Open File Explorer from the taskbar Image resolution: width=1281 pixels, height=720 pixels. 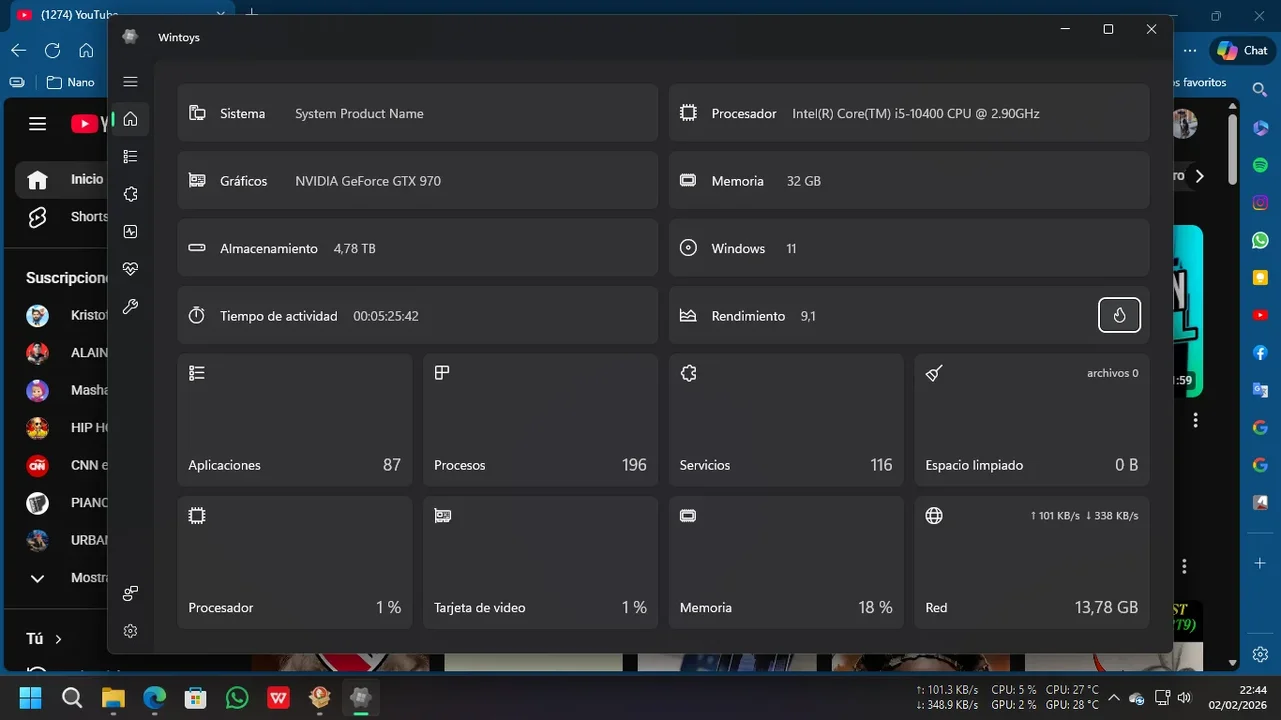pyautogui.click(x=113, y=697)
